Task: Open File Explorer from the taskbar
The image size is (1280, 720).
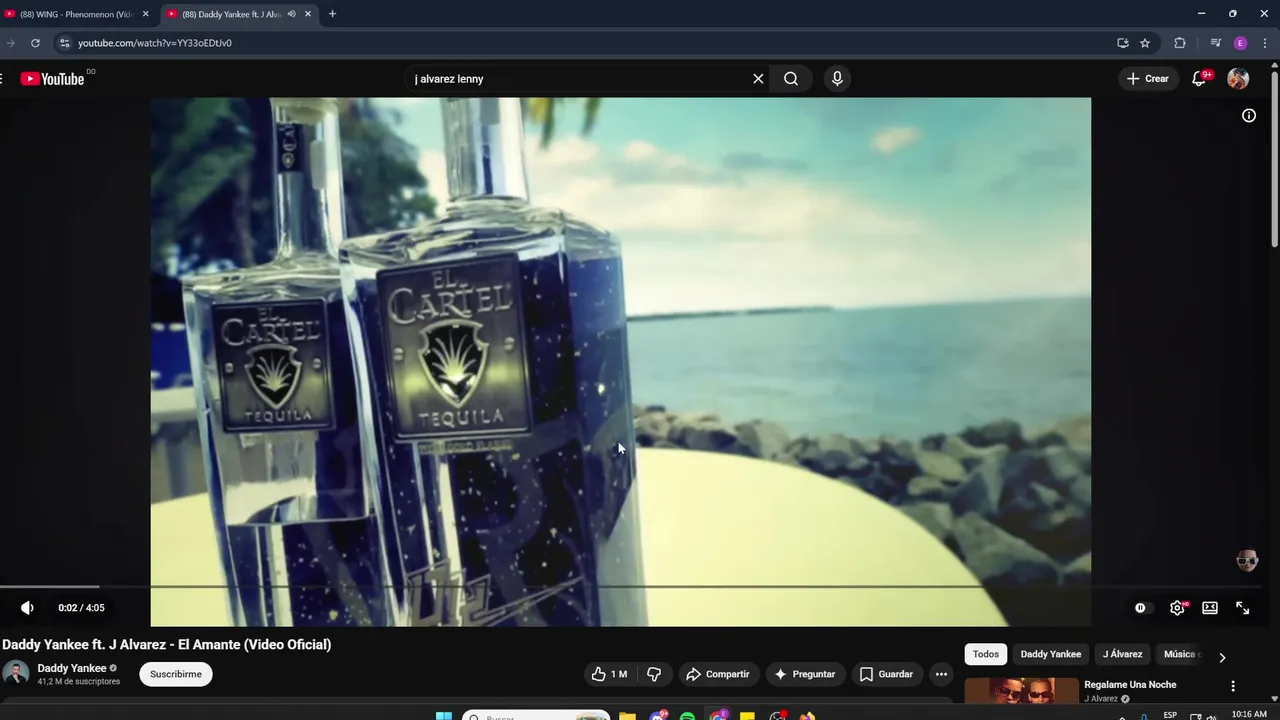Action: (627, 716)
